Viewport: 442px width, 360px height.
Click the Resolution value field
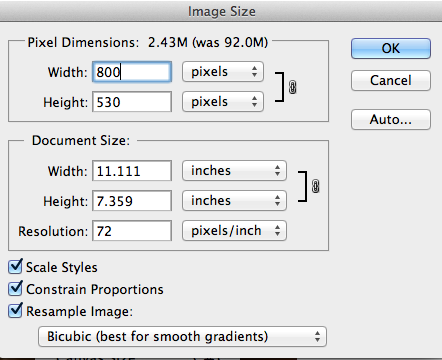point(132,231)
